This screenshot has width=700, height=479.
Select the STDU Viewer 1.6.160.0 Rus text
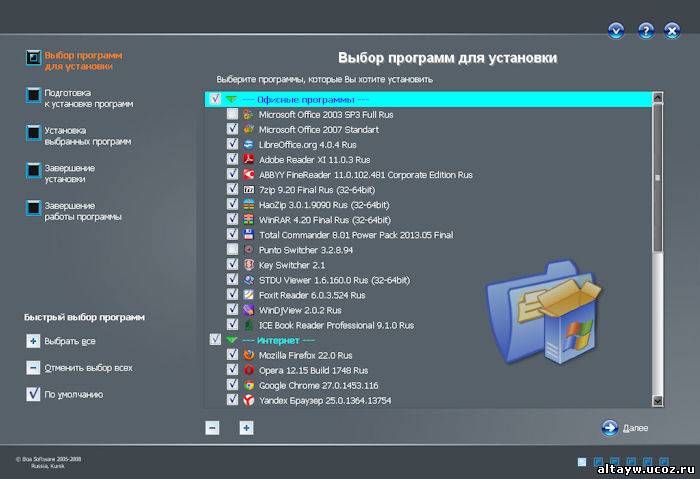coord(334,280)
